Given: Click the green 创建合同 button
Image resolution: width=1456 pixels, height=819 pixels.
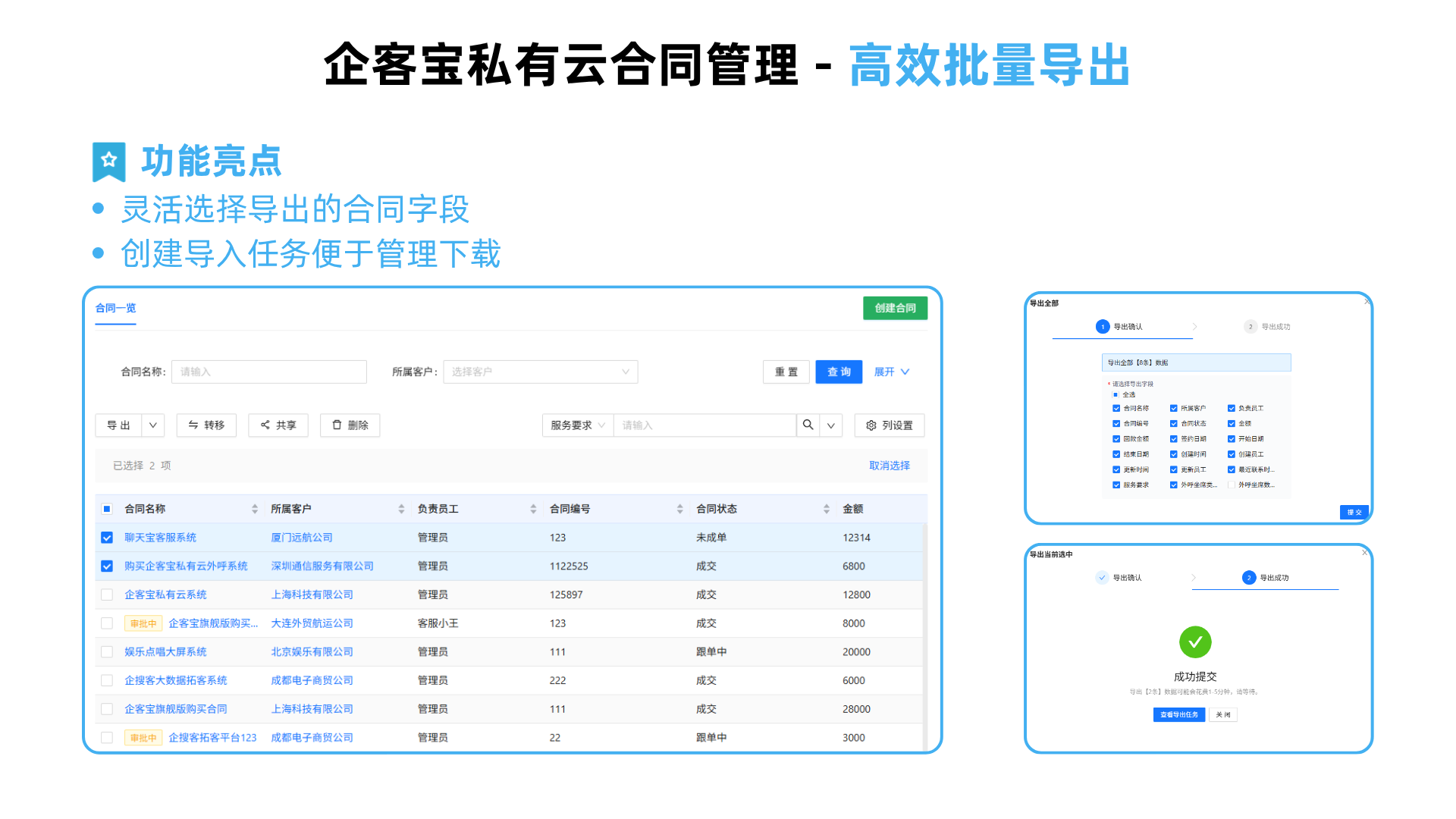Looking at the screenshot, I should (895, 308).
